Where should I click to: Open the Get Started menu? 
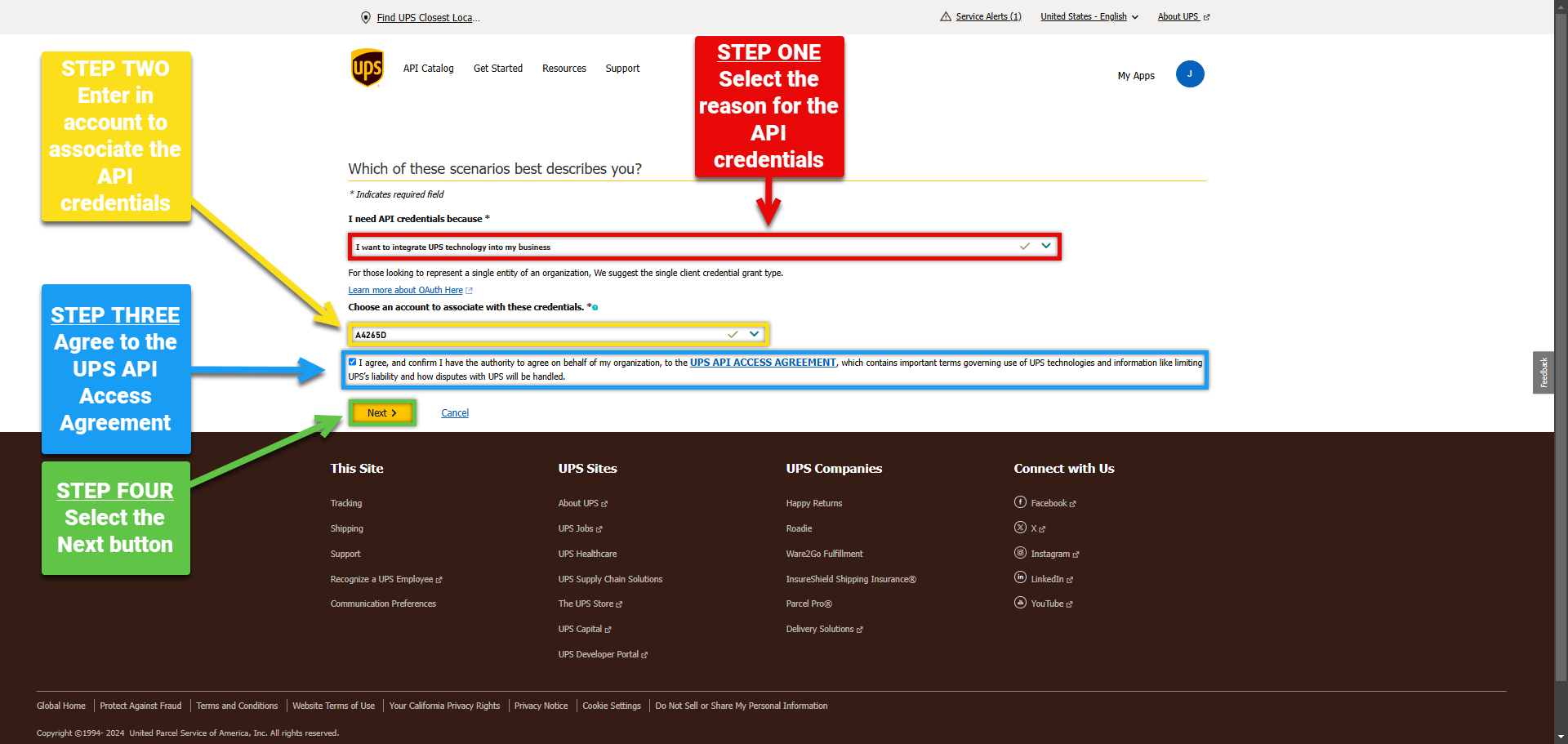coord(498,69)
